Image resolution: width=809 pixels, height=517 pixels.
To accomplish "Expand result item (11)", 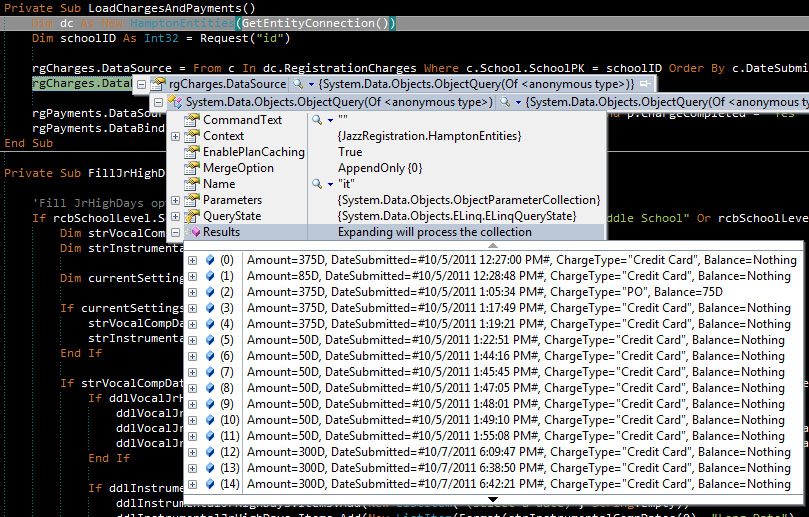I will click(192, 437).
